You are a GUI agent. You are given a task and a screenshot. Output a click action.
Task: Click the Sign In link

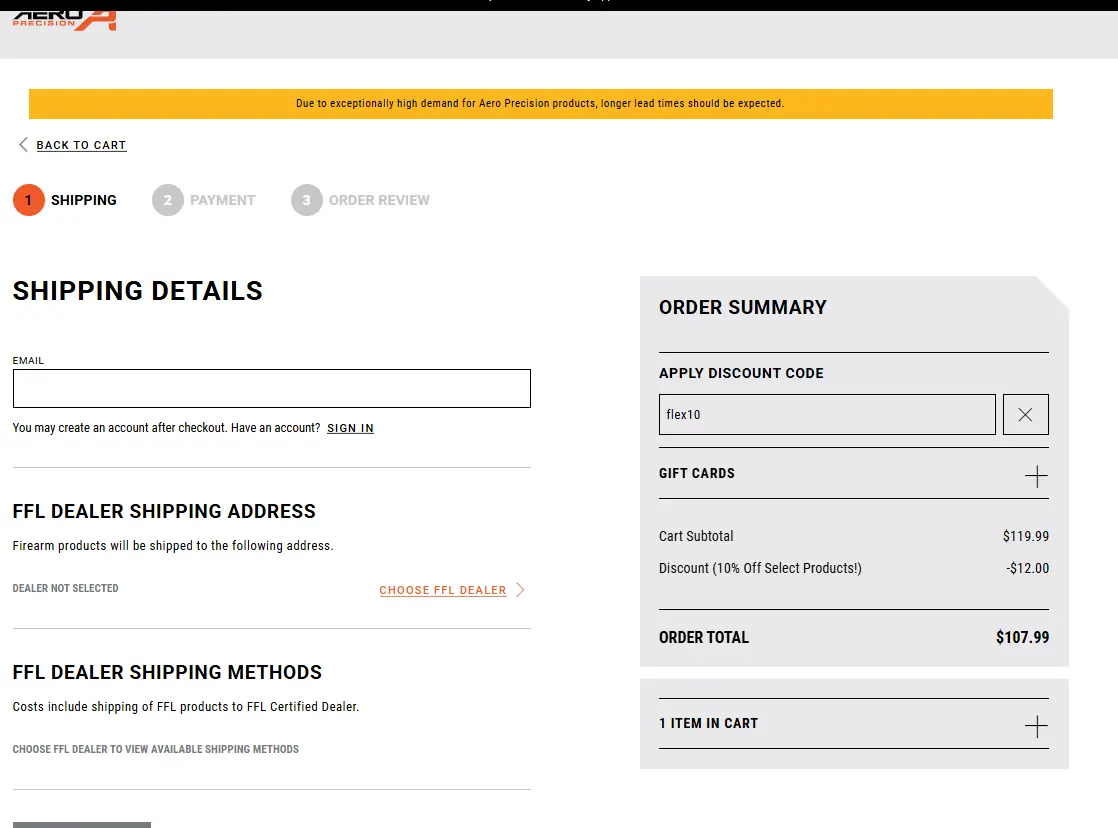pyautogui.click(x=350, y=428)
